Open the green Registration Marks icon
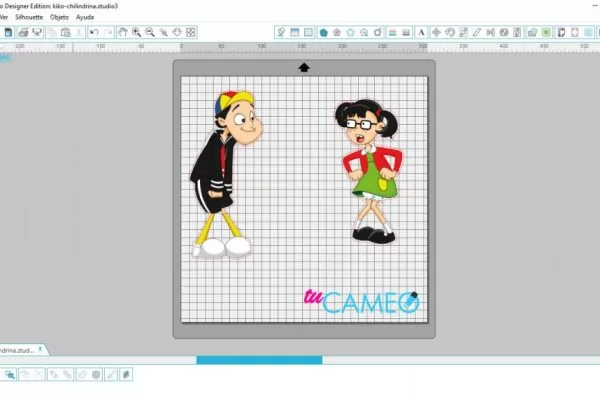This screenshot has height=400, width=600. coord(546,33)
